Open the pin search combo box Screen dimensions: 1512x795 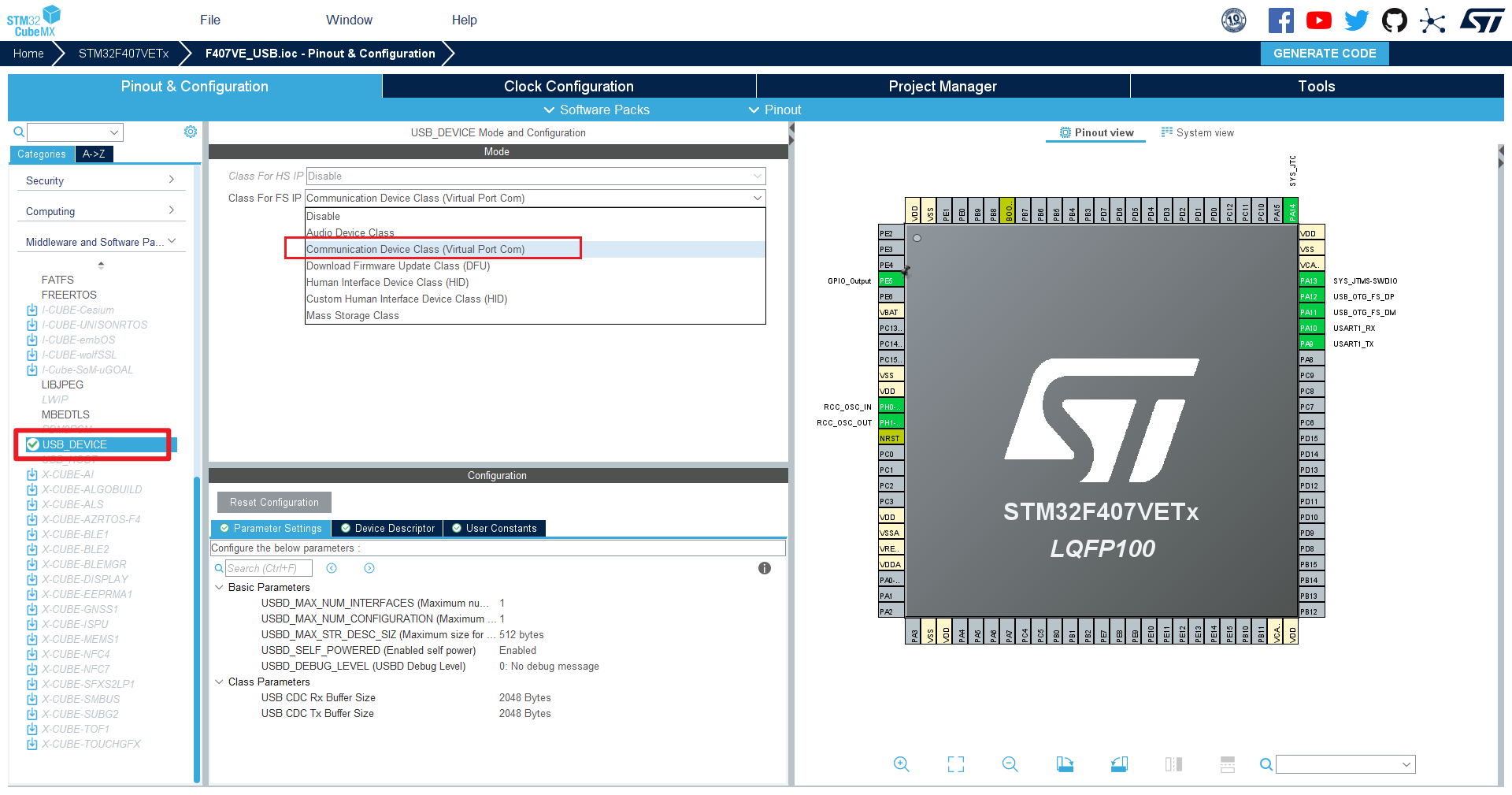[1345, 764]
